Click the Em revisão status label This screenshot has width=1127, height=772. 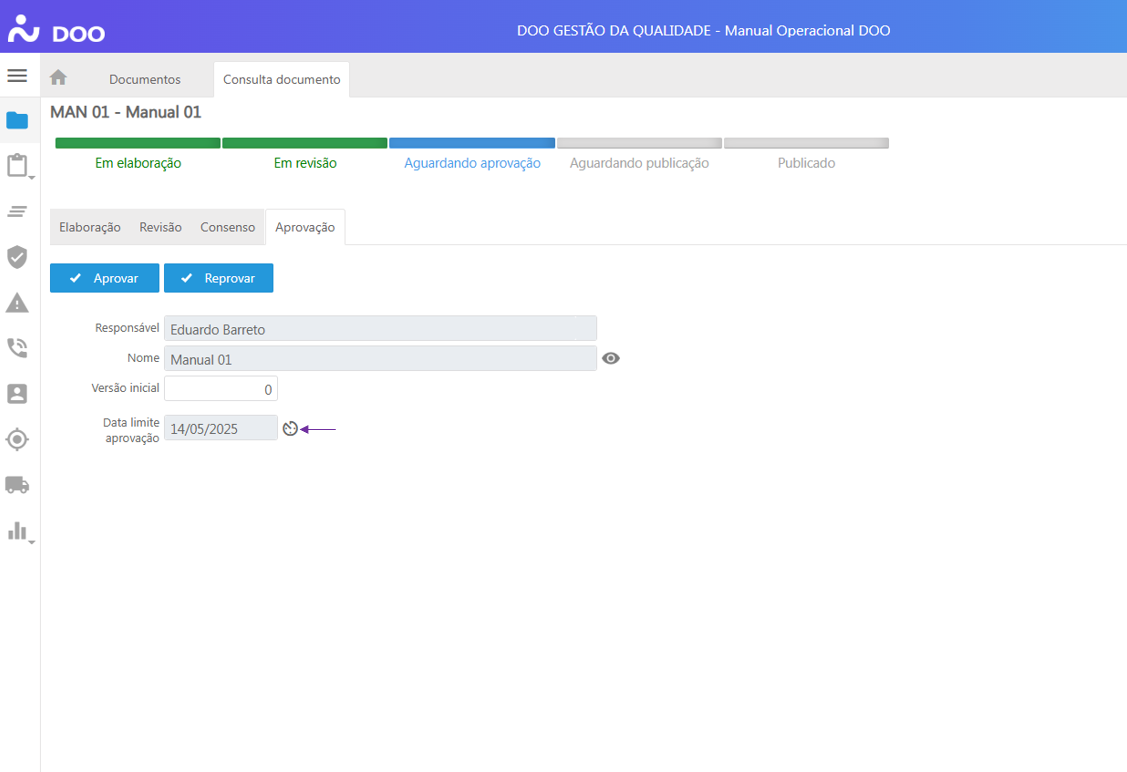pyautogui.click(x=305, y=163)
